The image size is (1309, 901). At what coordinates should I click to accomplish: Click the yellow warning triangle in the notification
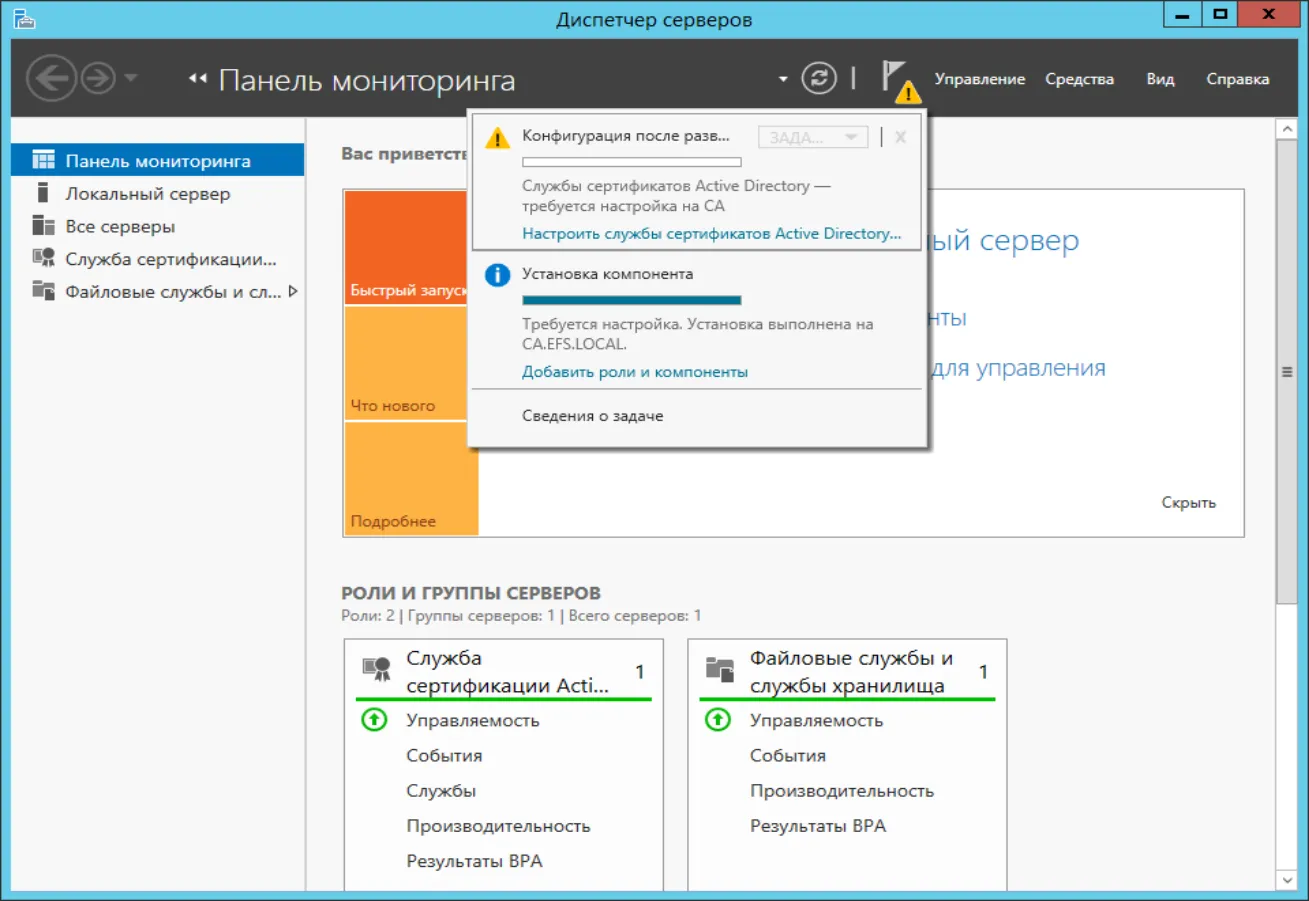click(x=497, y=138)
